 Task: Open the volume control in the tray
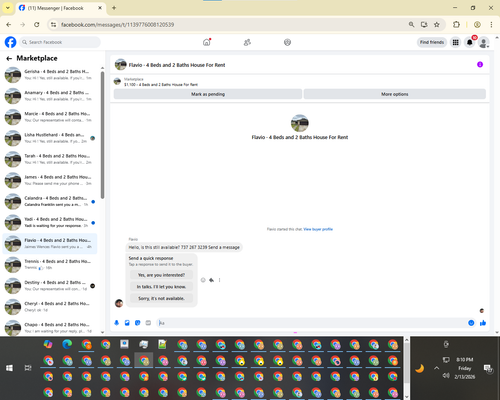point(446,376)
